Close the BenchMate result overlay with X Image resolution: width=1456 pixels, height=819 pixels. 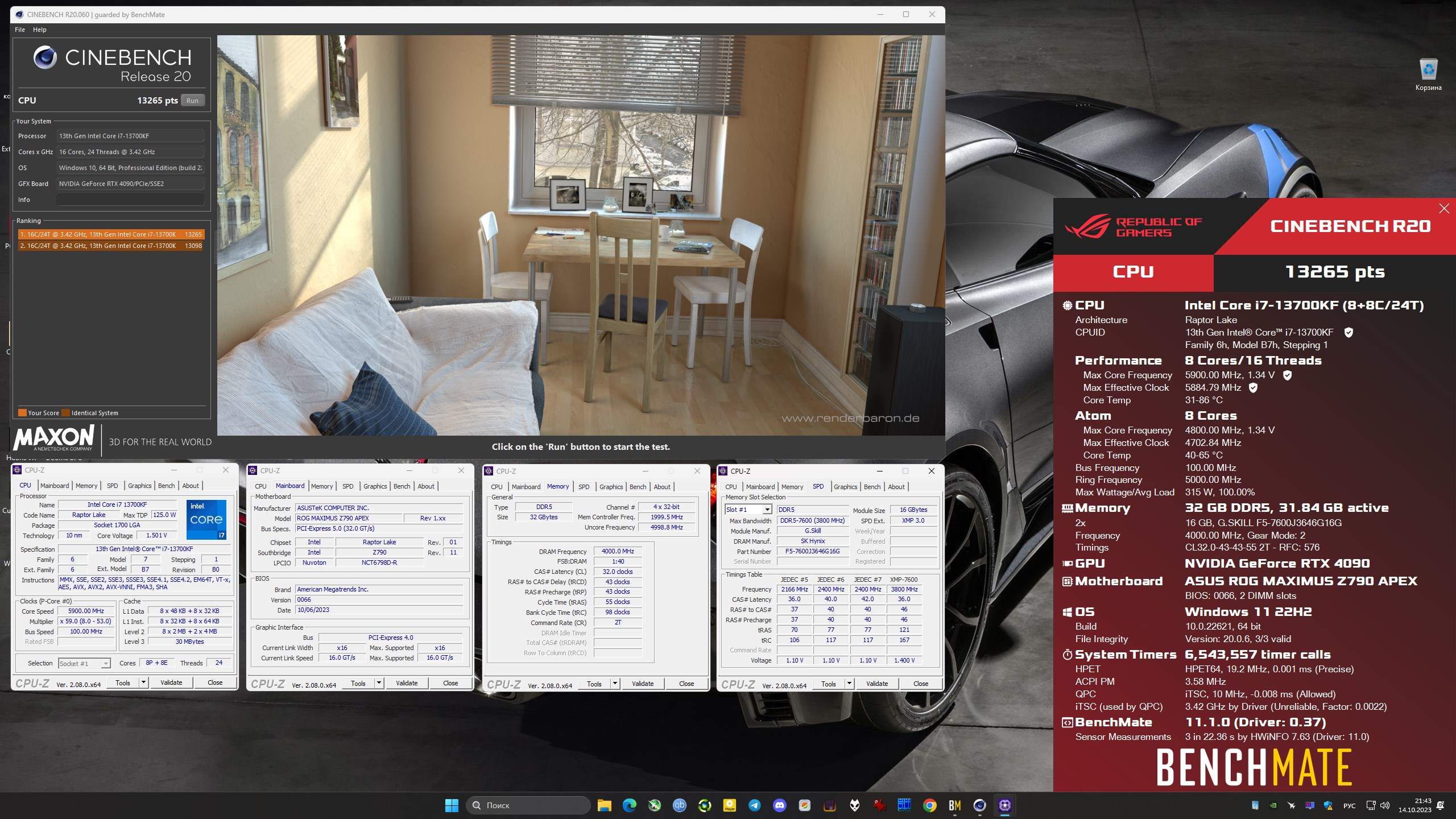(x=1443, y=209)
